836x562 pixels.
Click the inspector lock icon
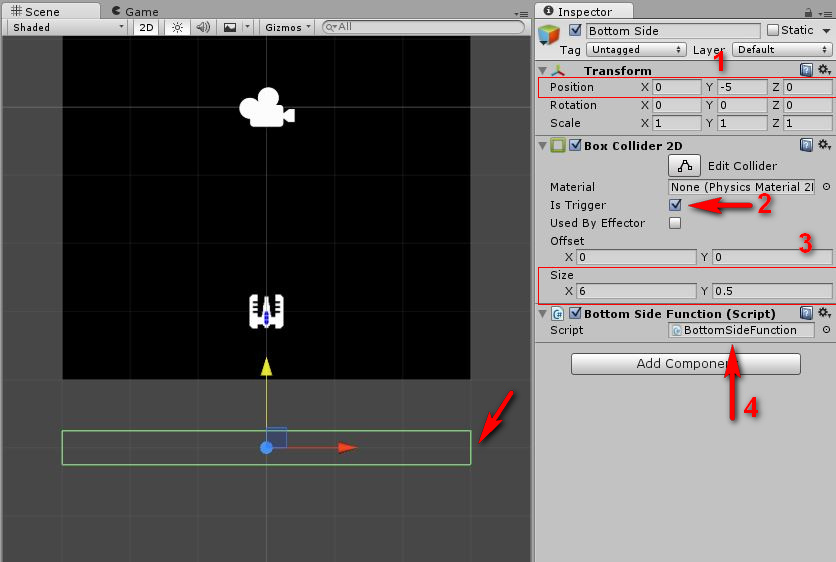tap(808, 12)
